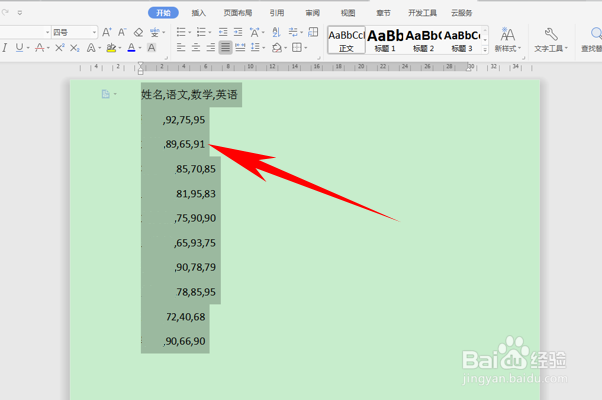Center align the text
The width and height of the screenshot is (602, 400).
pos(196,48)
